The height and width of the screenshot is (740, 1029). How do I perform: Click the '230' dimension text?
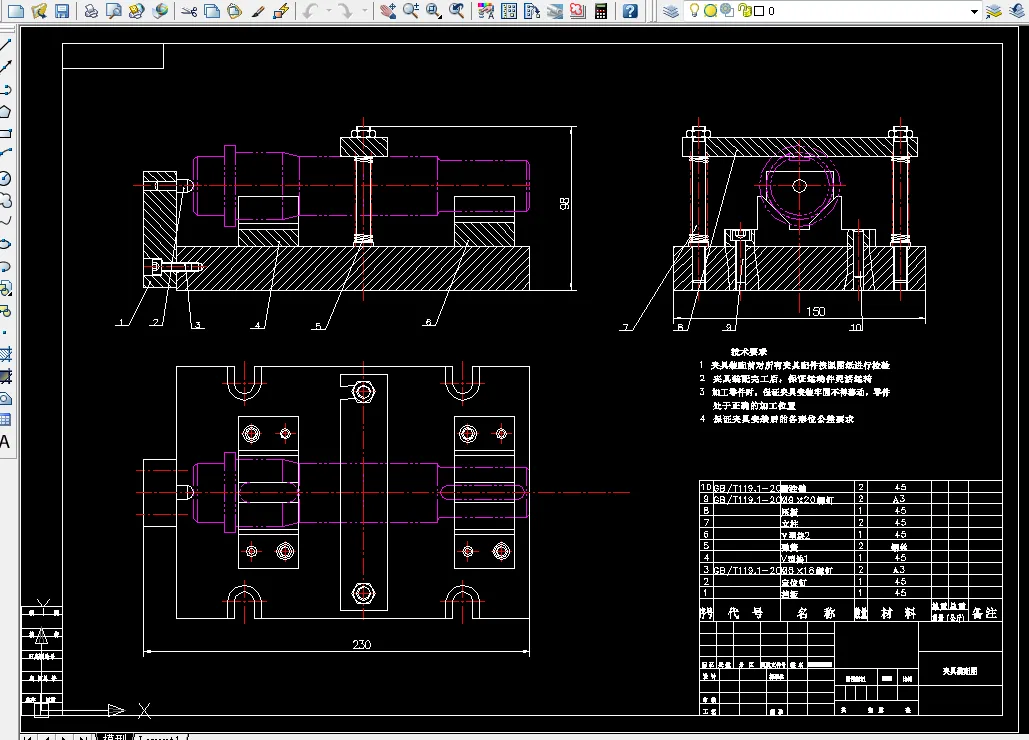[362, 644]
